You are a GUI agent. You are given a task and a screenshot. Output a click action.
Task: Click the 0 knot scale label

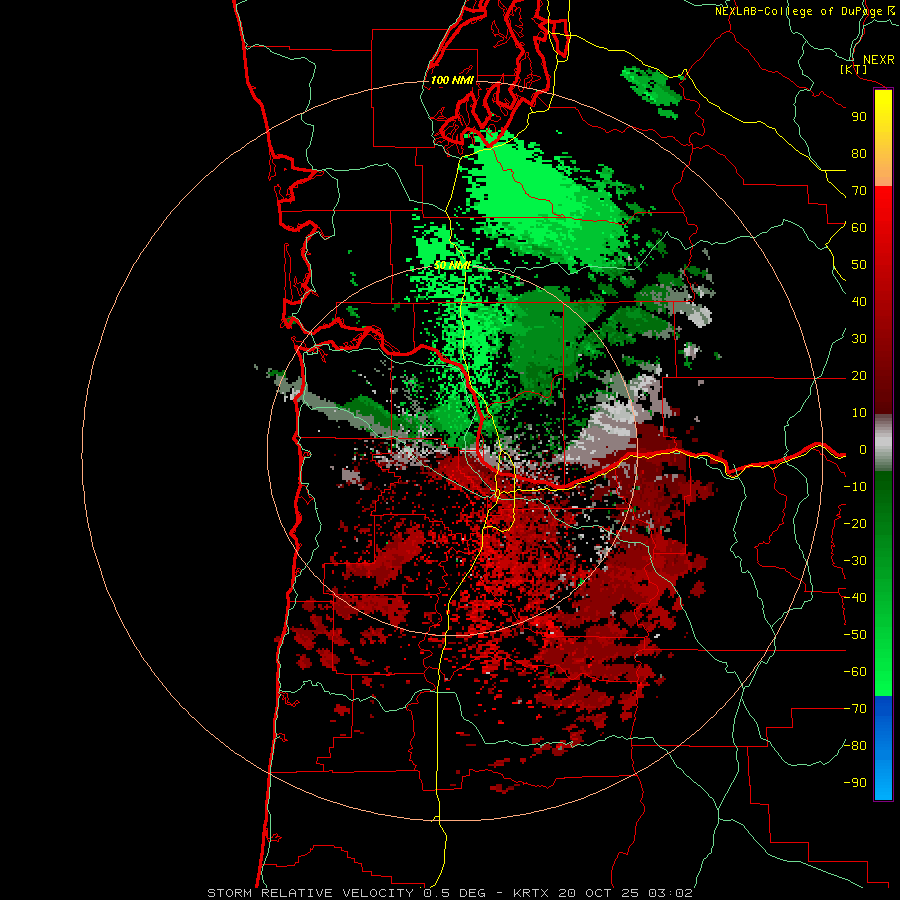point(863,450)
